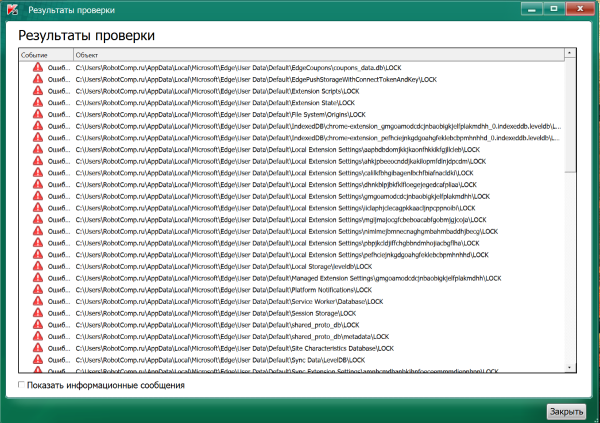Click error icon for EdgePushStorageWithConnectTokenAndKey row

38,79
